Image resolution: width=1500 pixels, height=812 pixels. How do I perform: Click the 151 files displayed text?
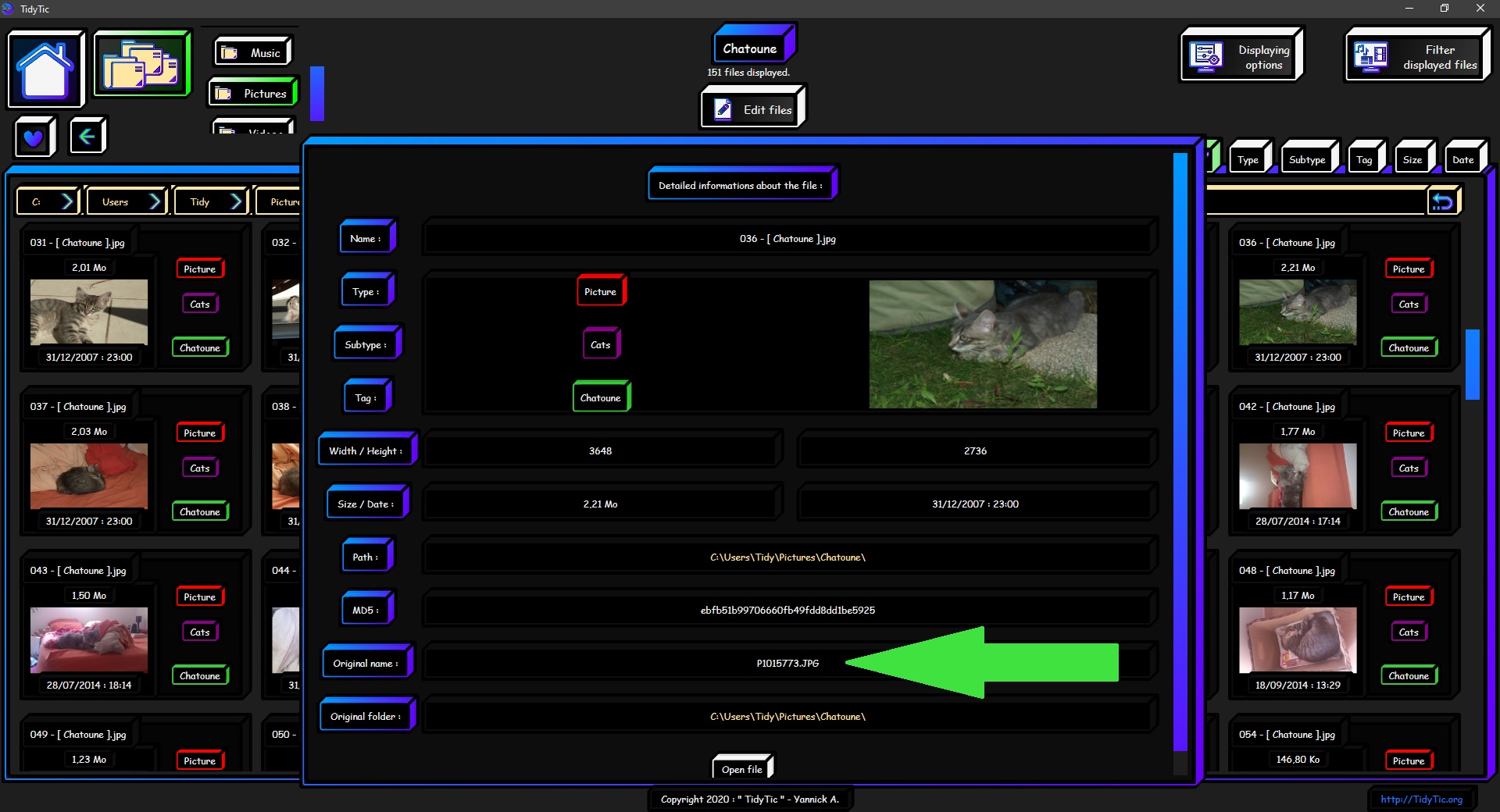[748, 72]
